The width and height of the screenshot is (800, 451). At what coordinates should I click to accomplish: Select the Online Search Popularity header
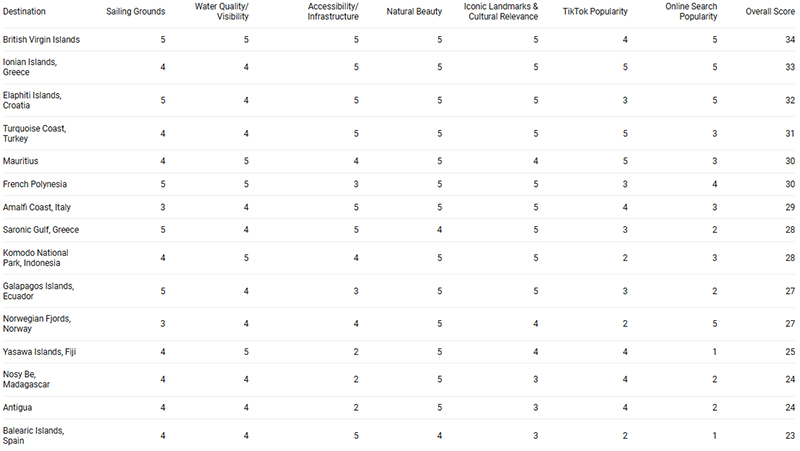tap(691, 11)
